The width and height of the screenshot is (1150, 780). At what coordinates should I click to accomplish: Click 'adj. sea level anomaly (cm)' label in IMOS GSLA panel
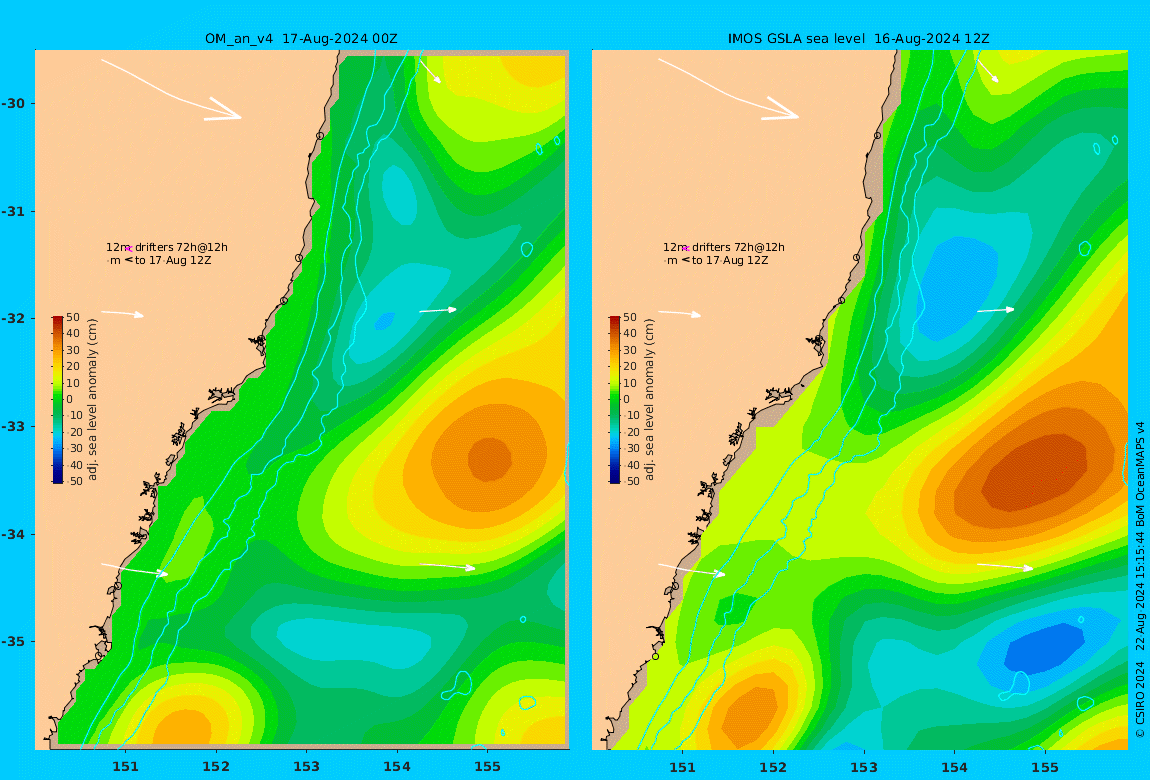pos(649,400)
